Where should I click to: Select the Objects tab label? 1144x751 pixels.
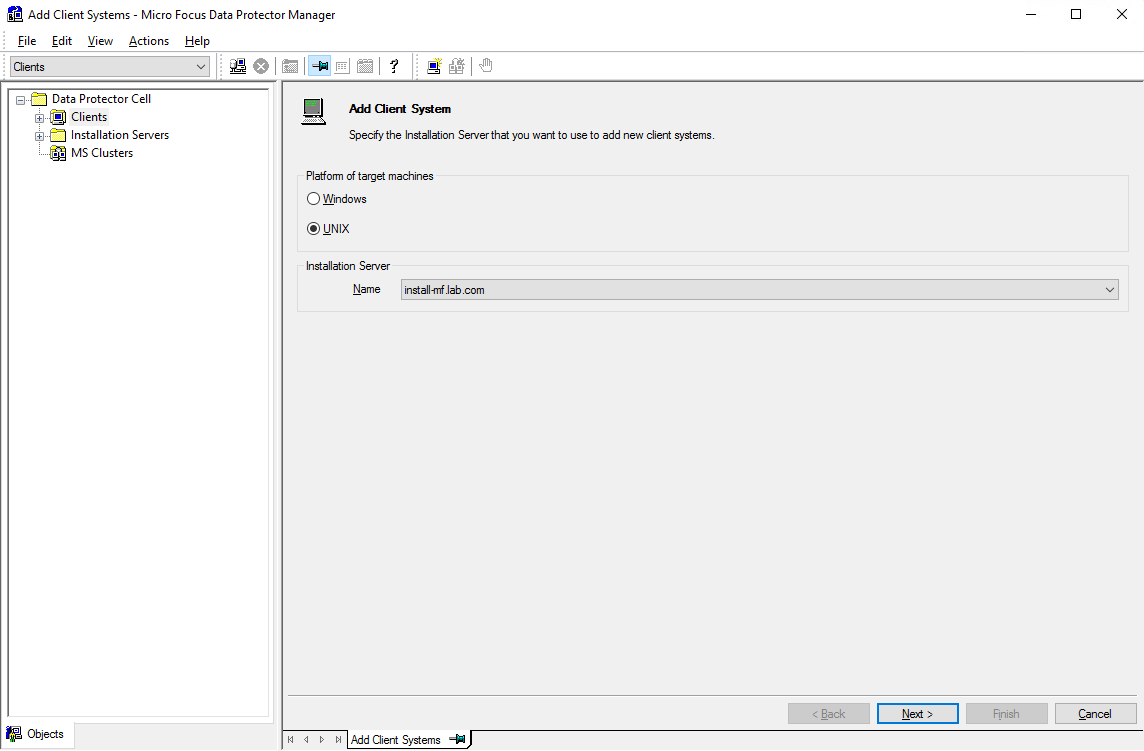(45, 734)
